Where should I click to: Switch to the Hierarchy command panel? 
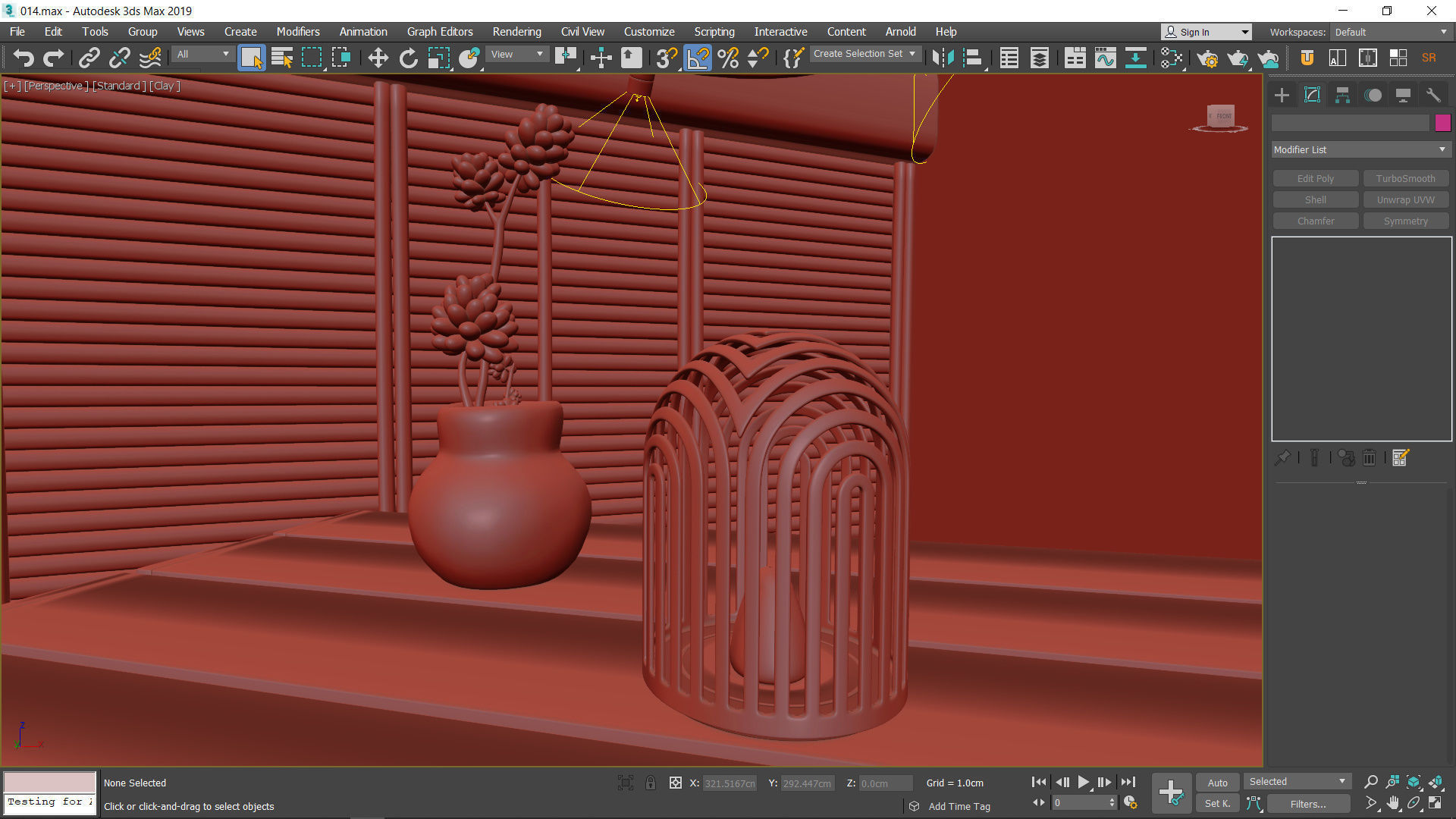point(1342,95)
